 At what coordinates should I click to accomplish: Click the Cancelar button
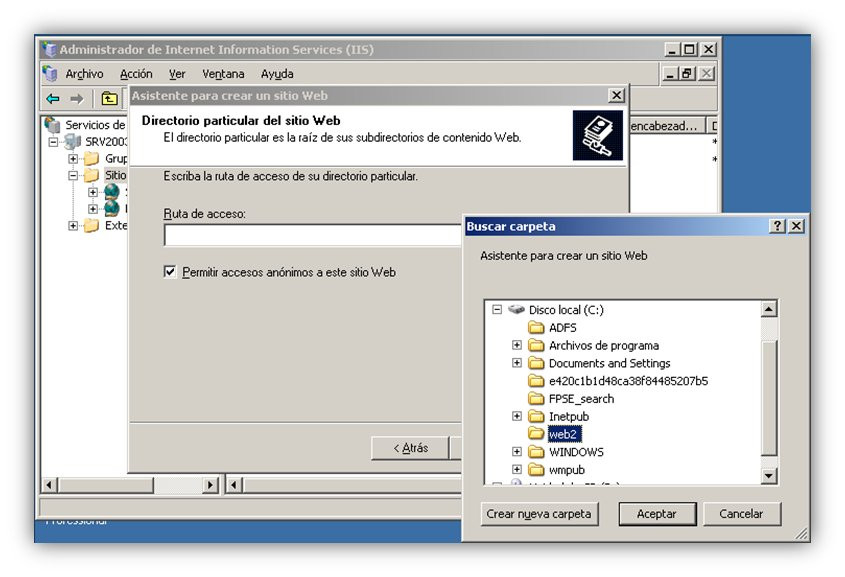[742, 514]
